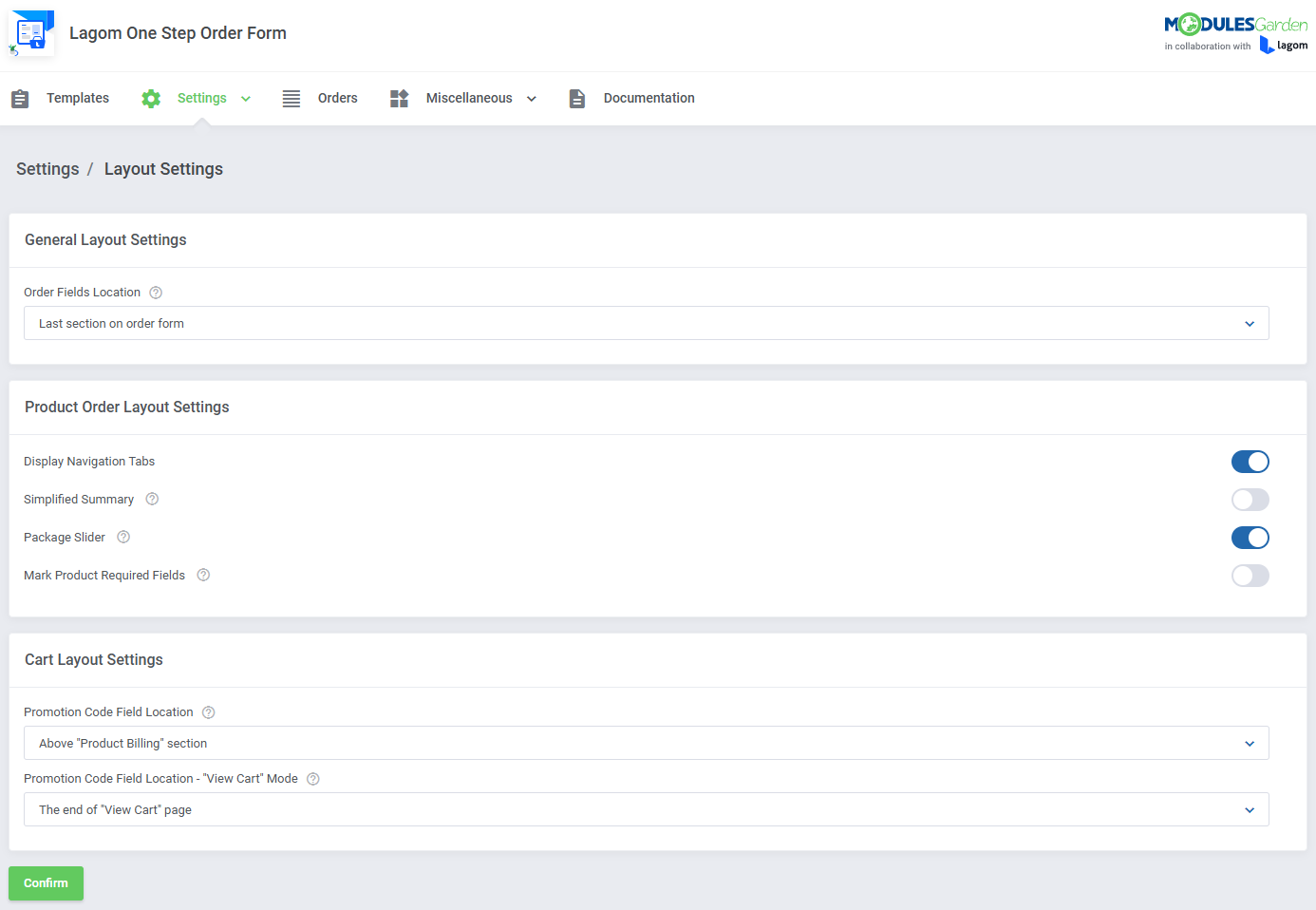
Task: Click the green Settings gear icon
Action: (x=150, y=98)
